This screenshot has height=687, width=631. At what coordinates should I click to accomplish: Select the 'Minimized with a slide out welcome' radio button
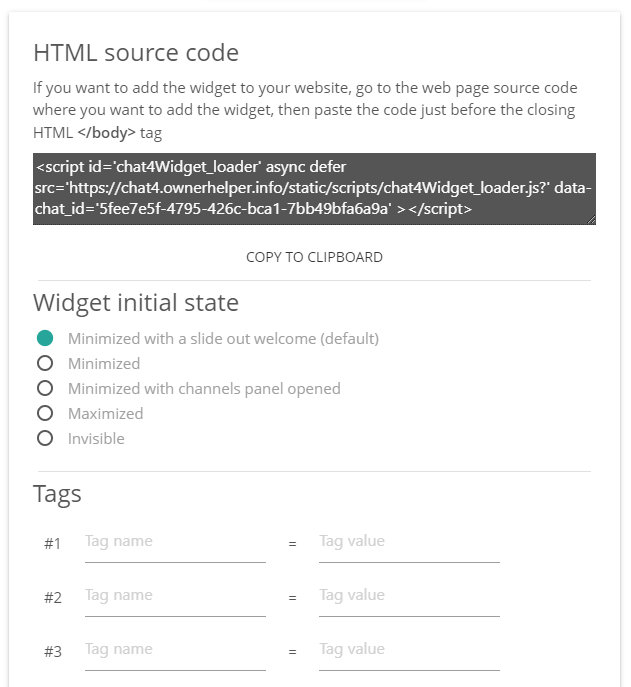(45, 338)
